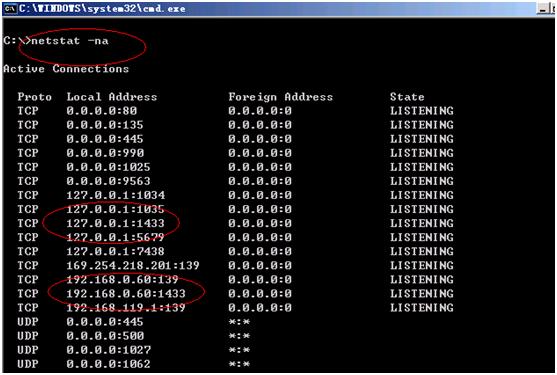Click LISTENING state in the 192.168.0.60:1433 row
This screenshot has height=375, width=557.
(422, 294)
